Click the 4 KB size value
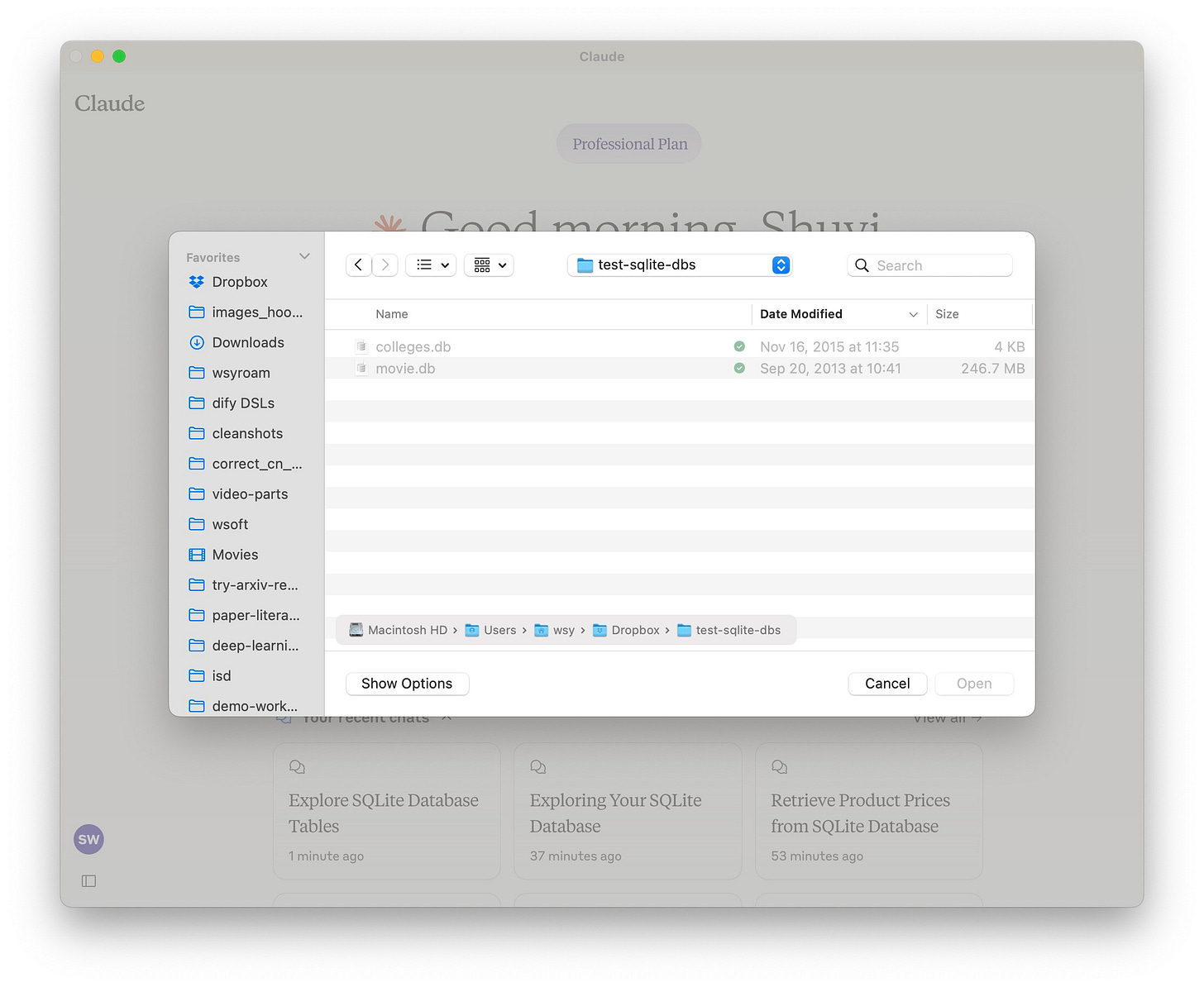This screenshot has height=987, width=1204. [1010, 347]
